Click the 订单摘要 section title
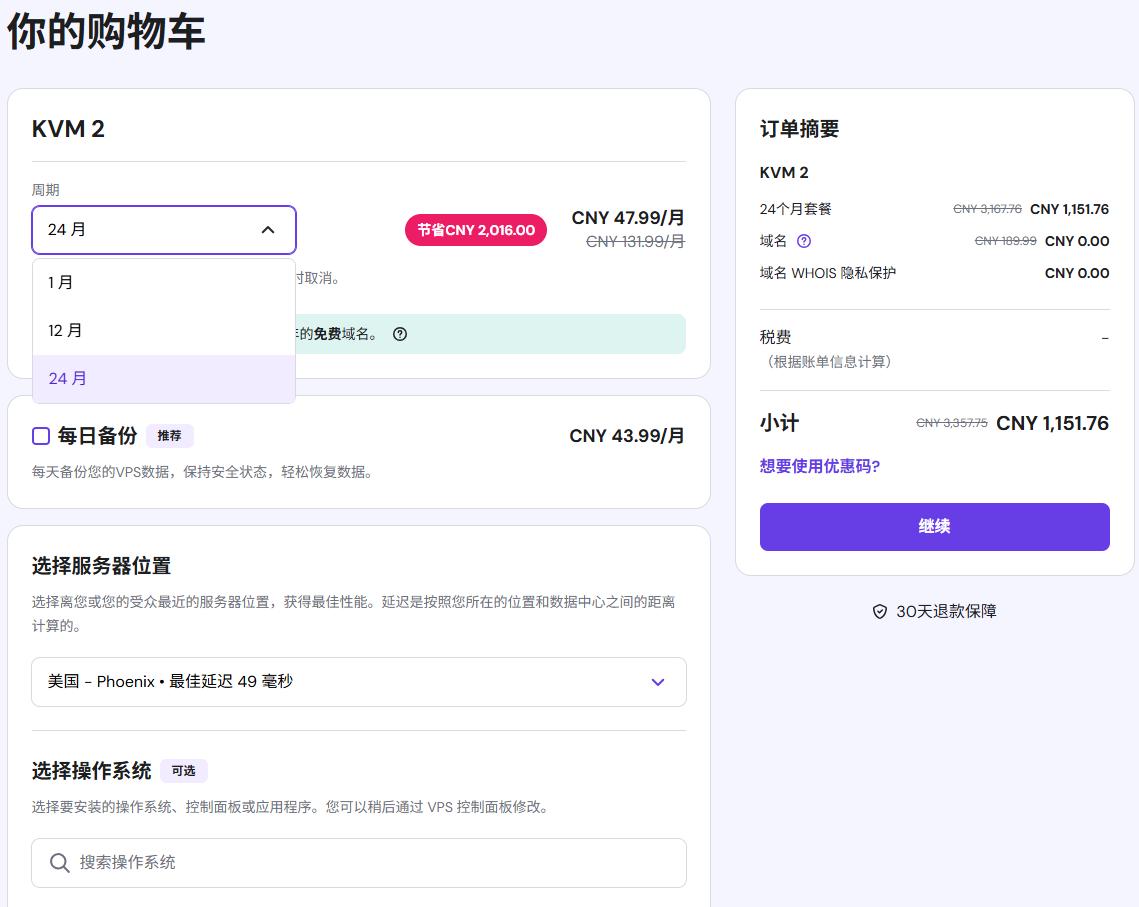 pyautogui.click(x=798, y=128)
